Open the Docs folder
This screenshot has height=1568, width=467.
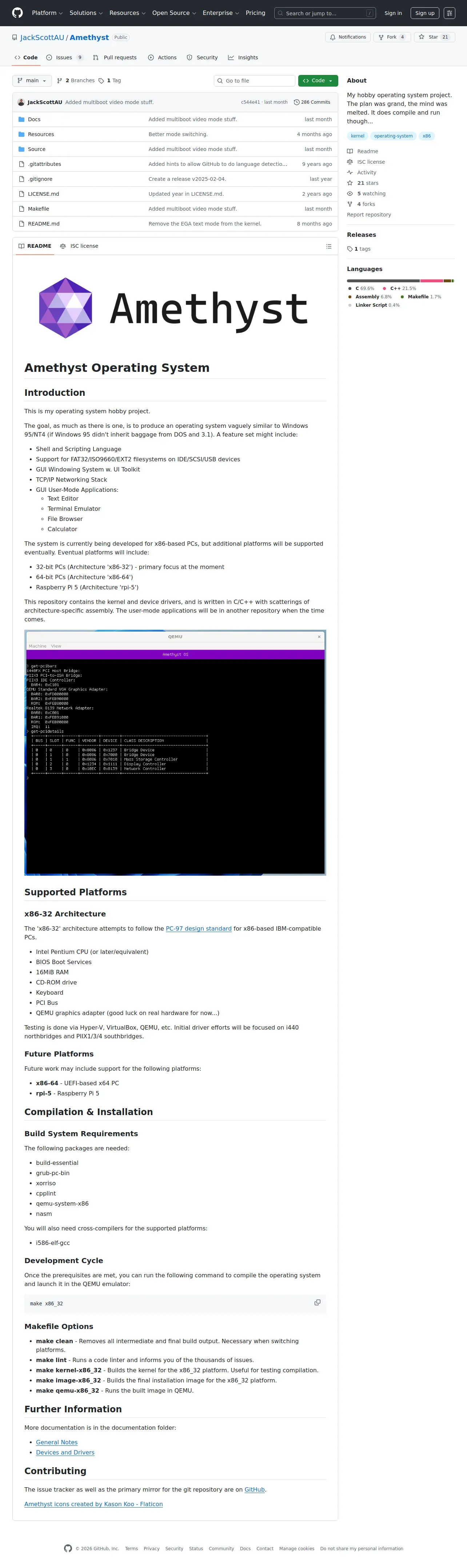click(34, 119)
